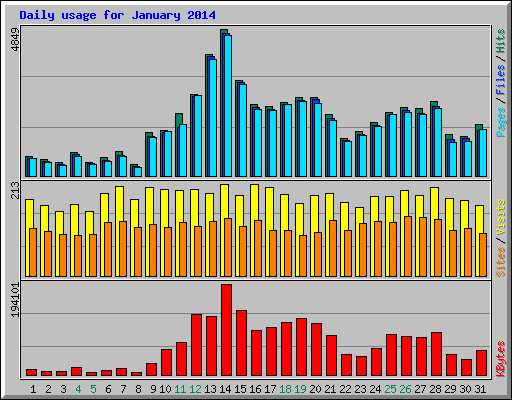This screenshot has width=512, height=400.
Task: Click green weekend day 12 label
Action: click(x=195, y=389)
